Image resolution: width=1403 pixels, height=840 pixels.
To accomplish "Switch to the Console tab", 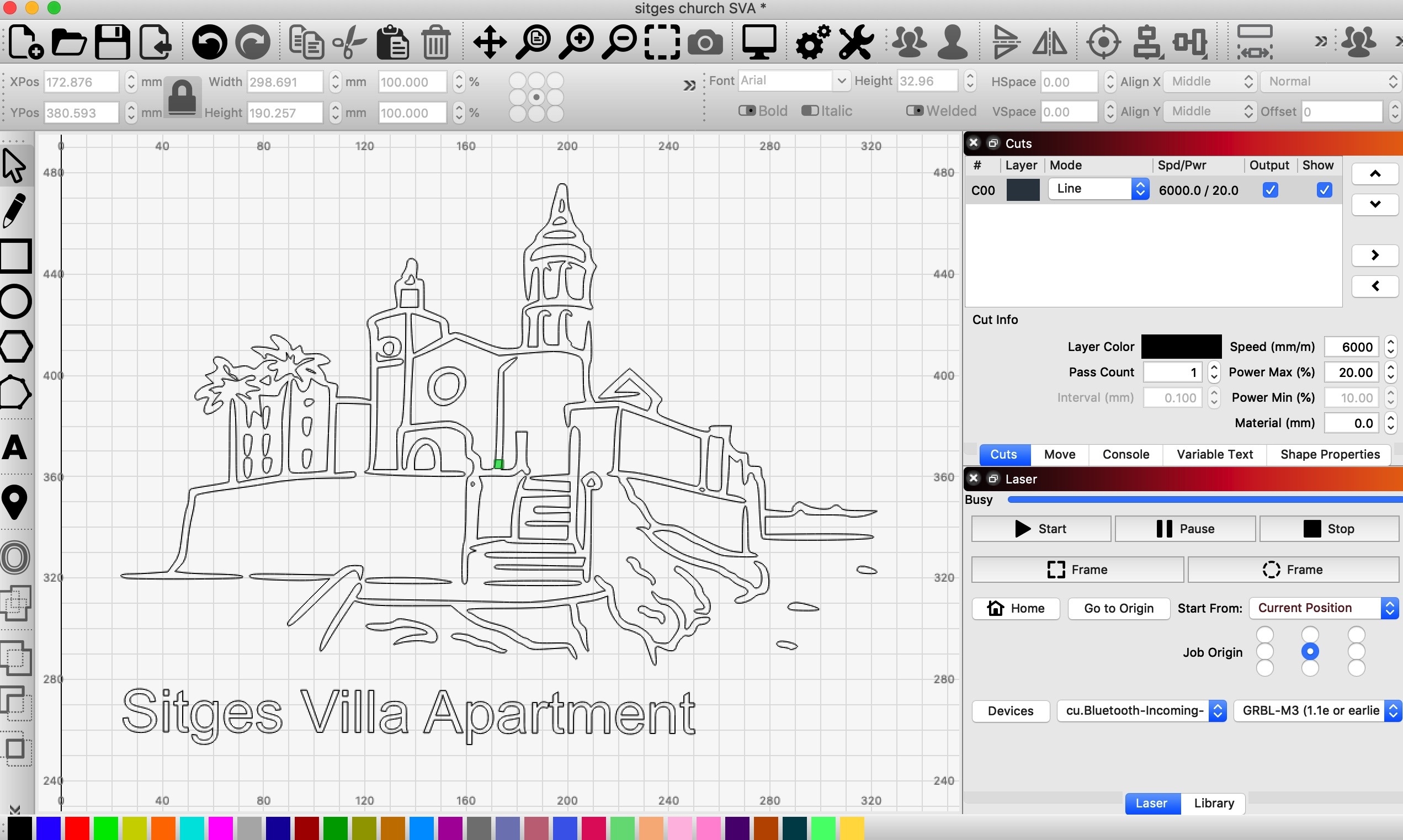I will (1125, 455).
